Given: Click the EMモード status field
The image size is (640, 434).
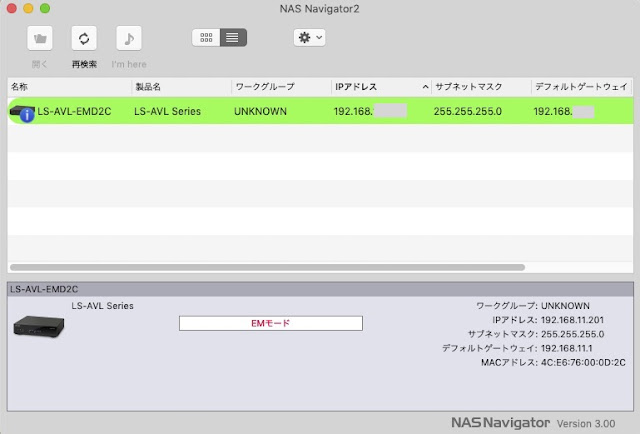Looking at the screenshot, I should click(x=271, y=323).
